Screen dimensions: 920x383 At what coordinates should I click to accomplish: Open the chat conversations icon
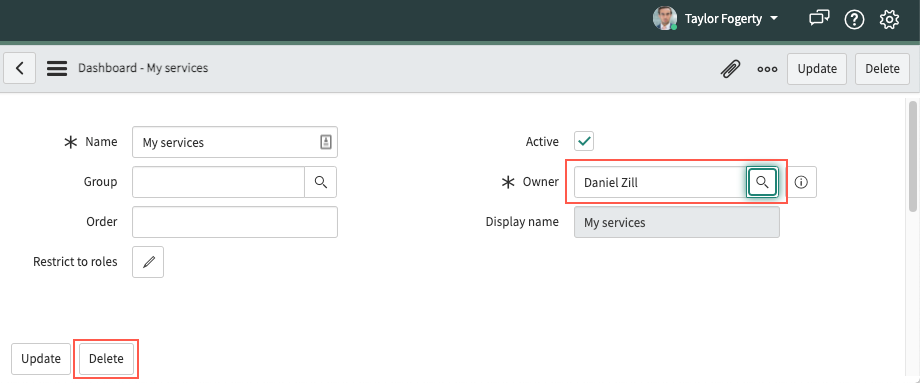819,19
